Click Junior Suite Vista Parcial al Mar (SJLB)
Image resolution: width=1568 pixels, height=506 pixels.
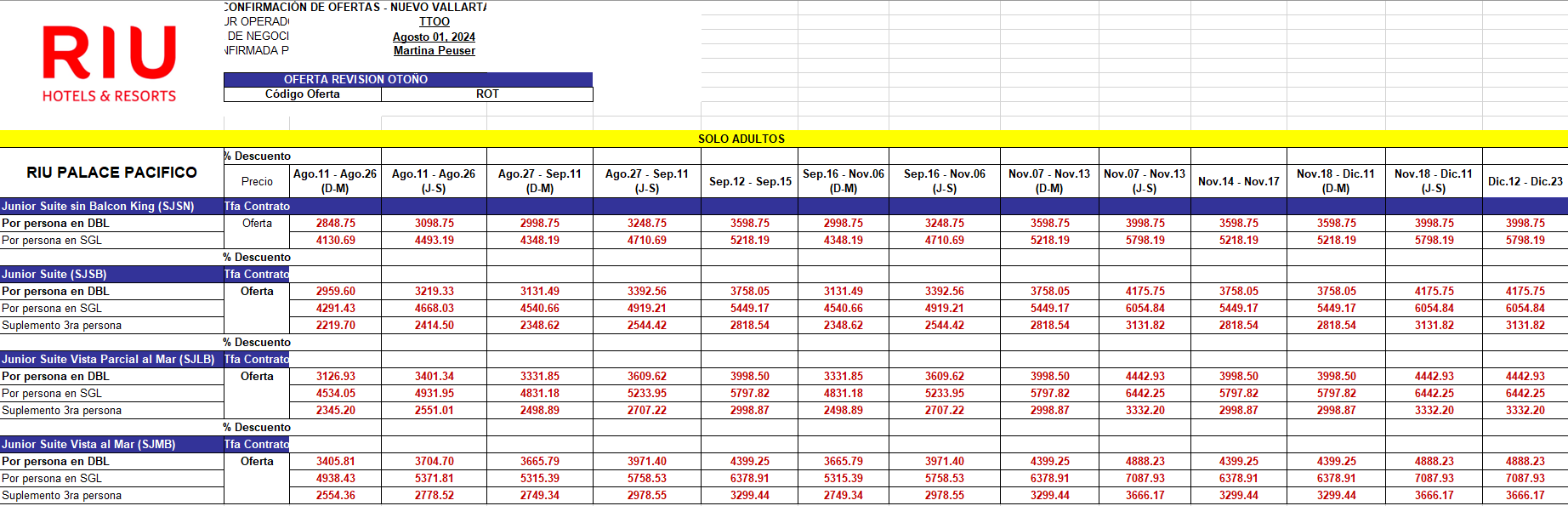[x=111, y=360]
